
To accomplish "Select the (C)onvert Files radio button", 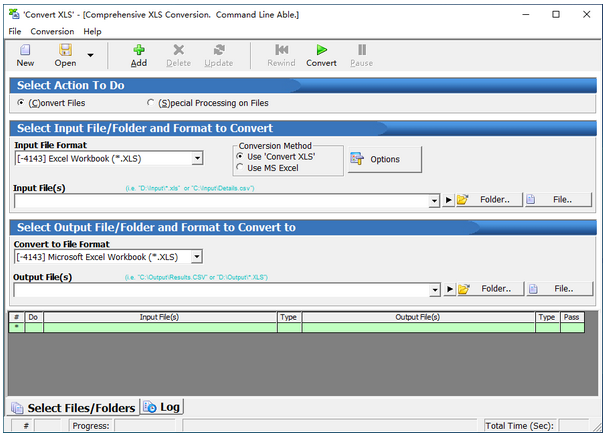I will pos(21,103).
